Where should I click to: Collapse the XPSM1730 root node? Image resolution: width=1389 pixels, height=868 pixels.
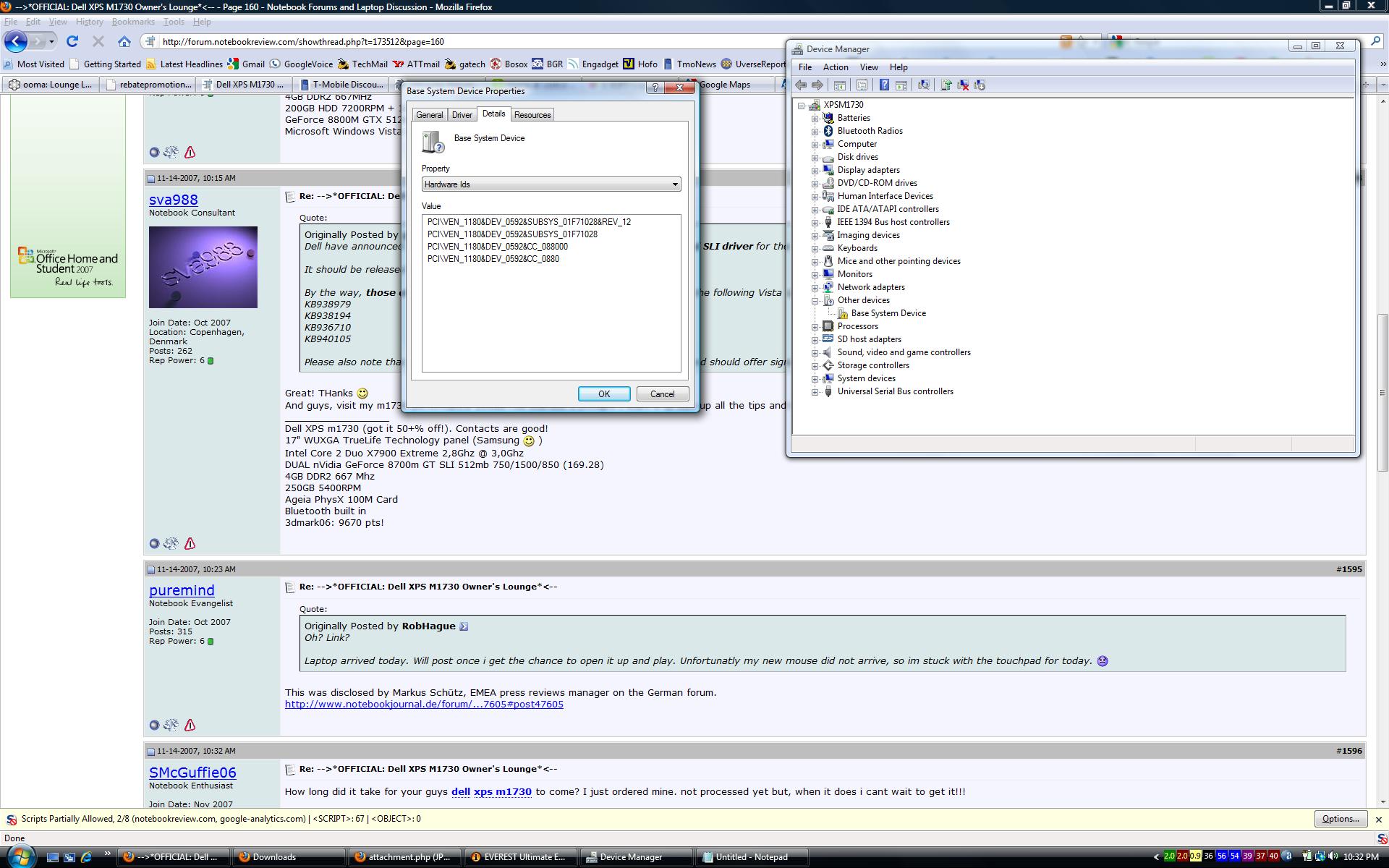point(802,106)
